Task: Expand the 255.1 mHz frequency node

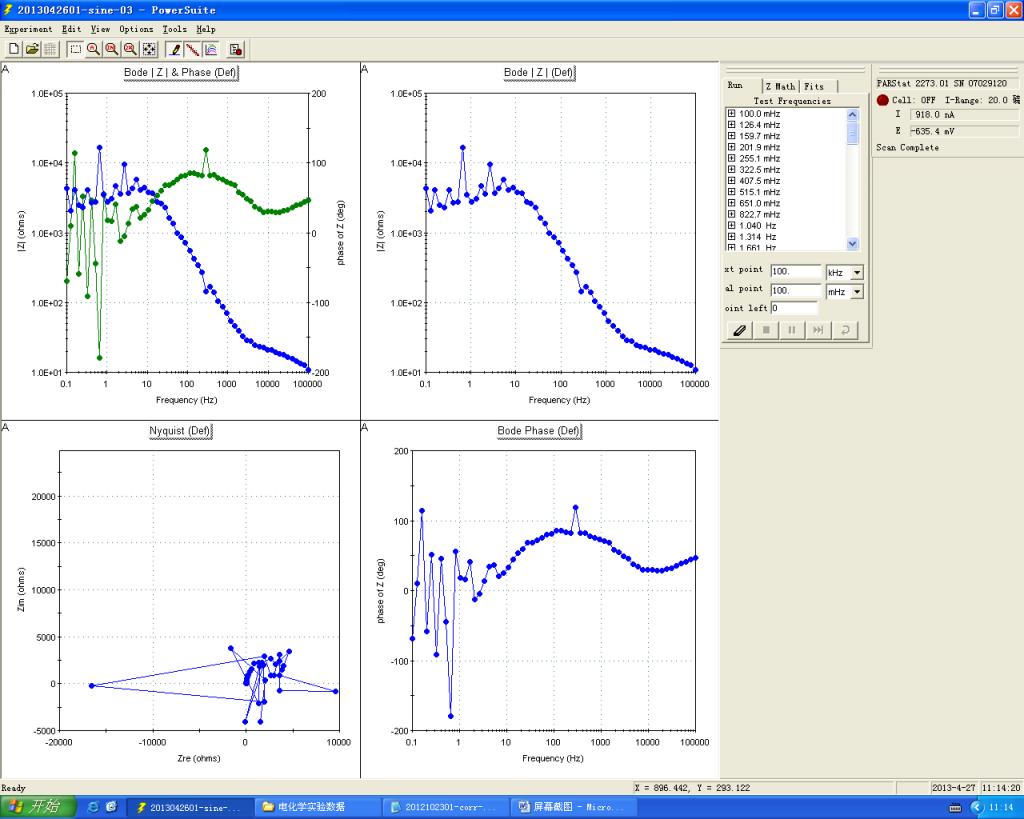Action: click(x=731, y=158)
